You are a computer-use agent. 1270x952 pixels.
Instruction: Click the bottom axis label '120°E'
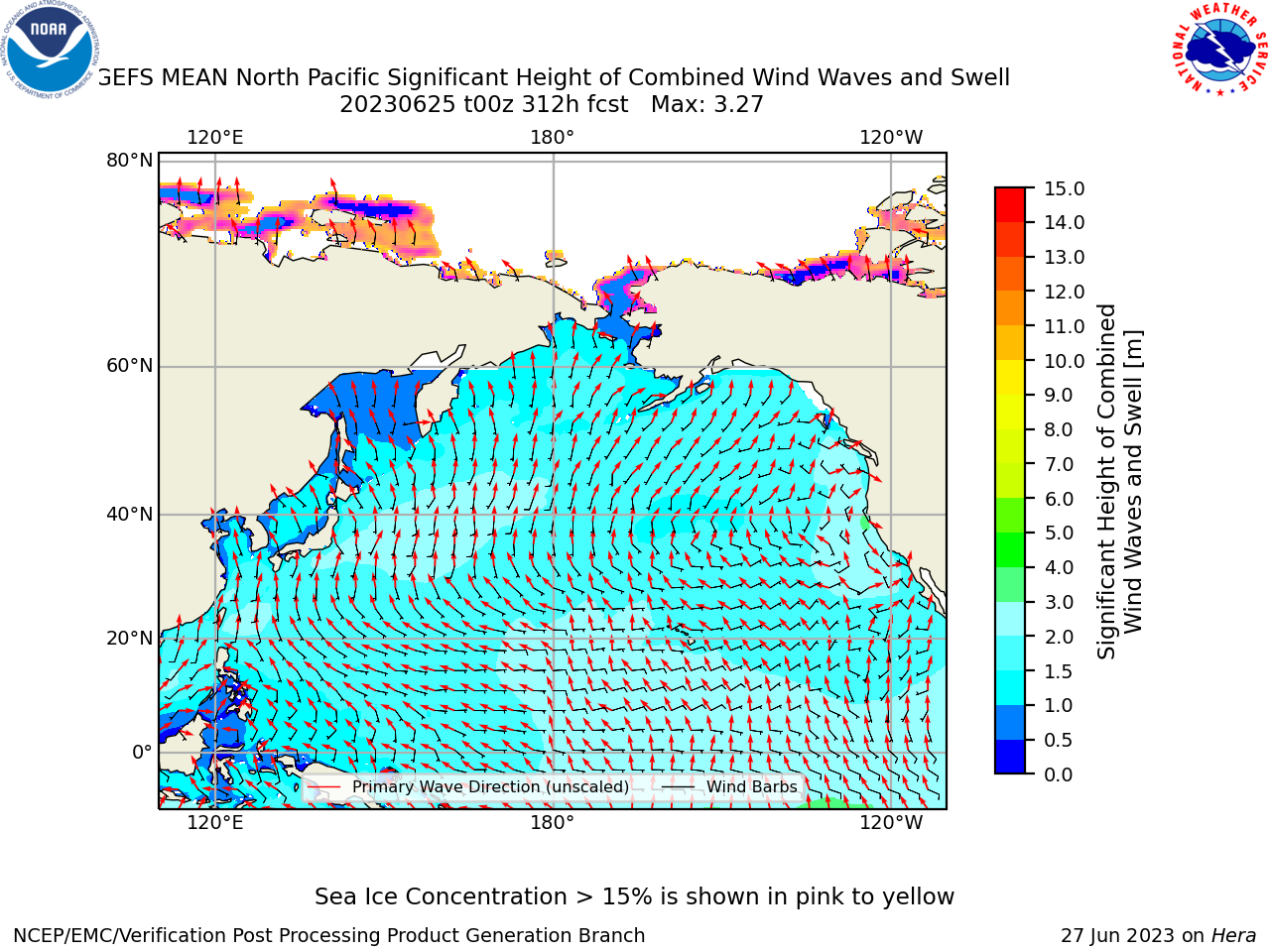[x=215, y=822]
